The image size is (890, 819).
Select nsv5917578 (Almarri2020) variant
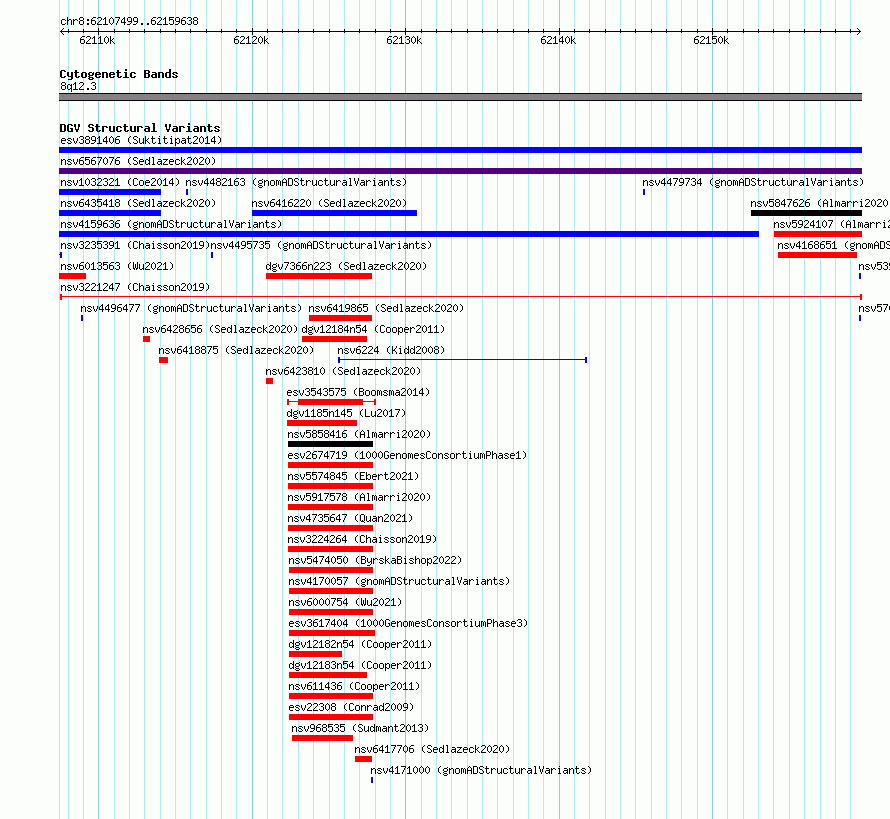pyautogui.click(x=359, y=497)
